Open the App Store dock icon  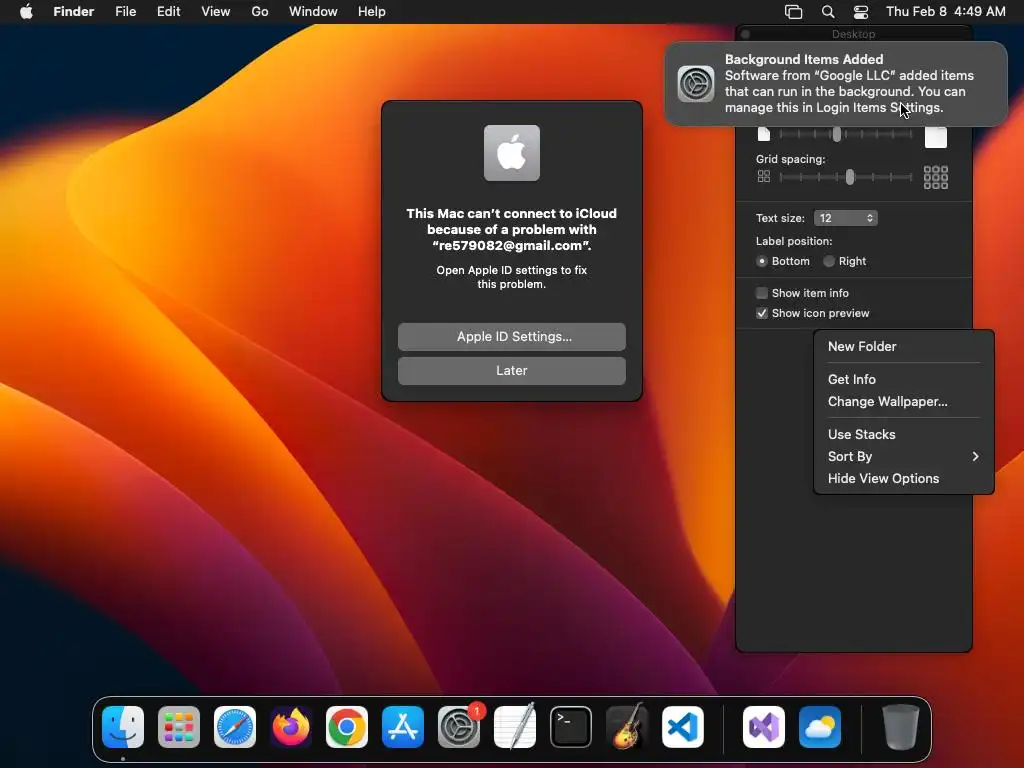(x=403, y=727)
